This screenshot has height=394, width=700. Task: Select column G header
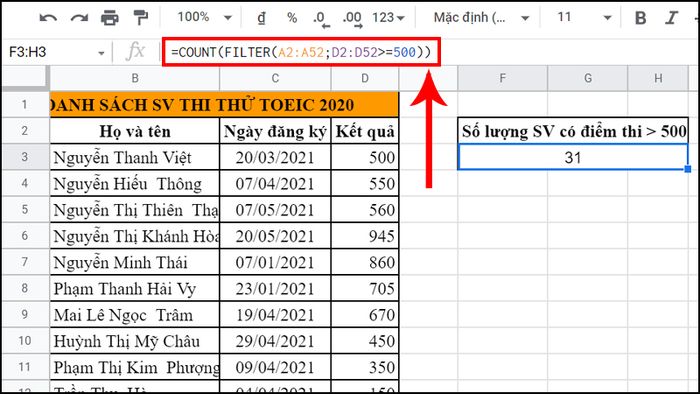pos(588,79)
